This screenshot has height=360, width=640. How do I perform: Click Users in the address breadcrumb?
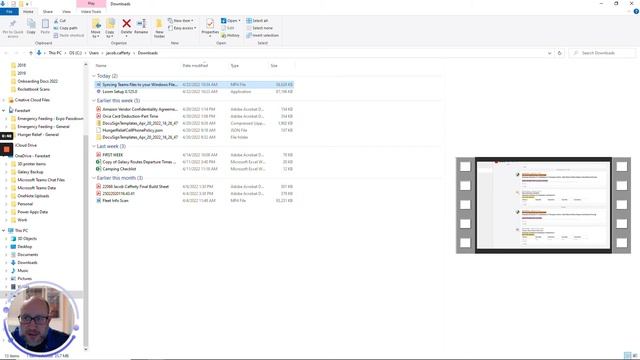(x=94, y=53)
